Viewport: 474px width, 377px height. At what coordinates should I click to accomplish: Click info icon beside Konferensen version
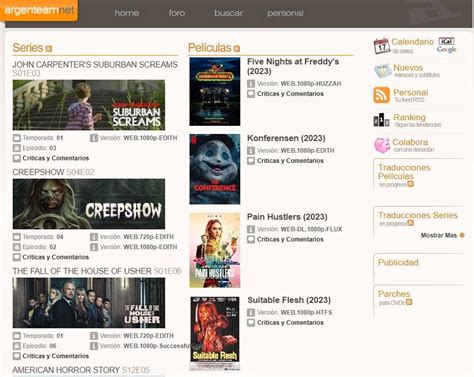click(x=251, y=151)
